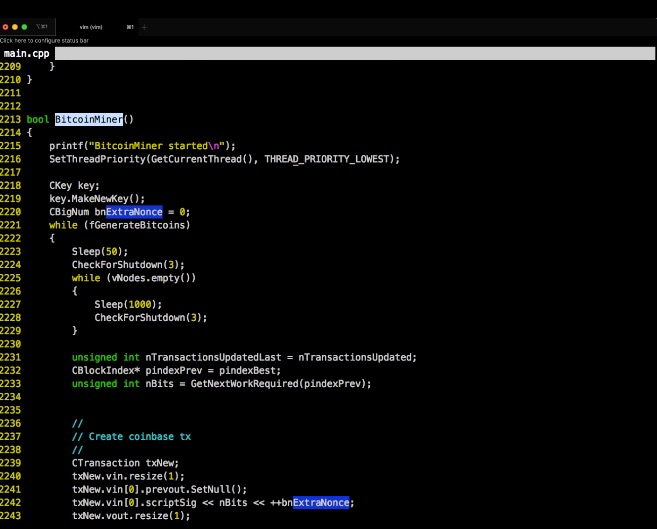Click the highlighted BitcoinMiner function name
Screen dimensions: 657x529
pos(89,119)
